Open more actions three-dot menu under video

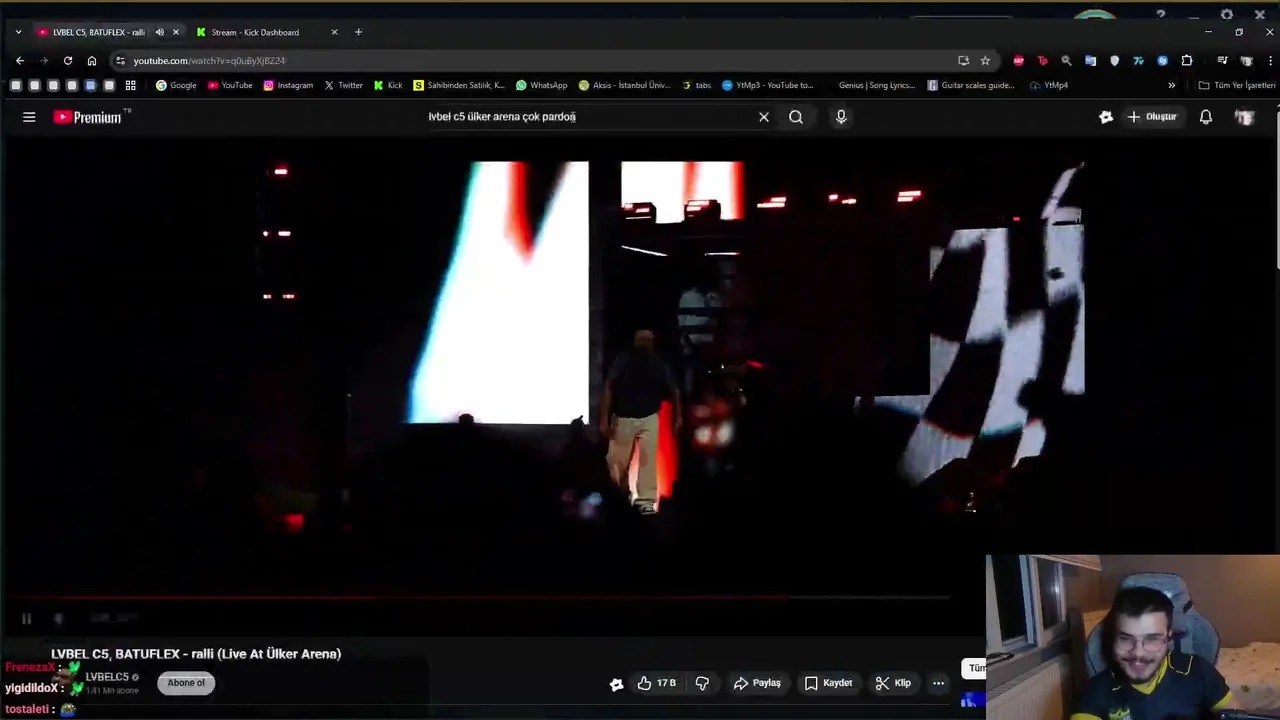[938, 683]
